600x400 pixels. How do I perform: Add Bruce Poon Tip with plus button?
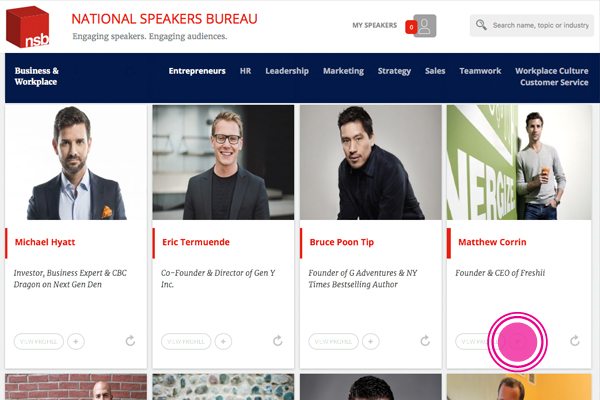tap(370, 341)
